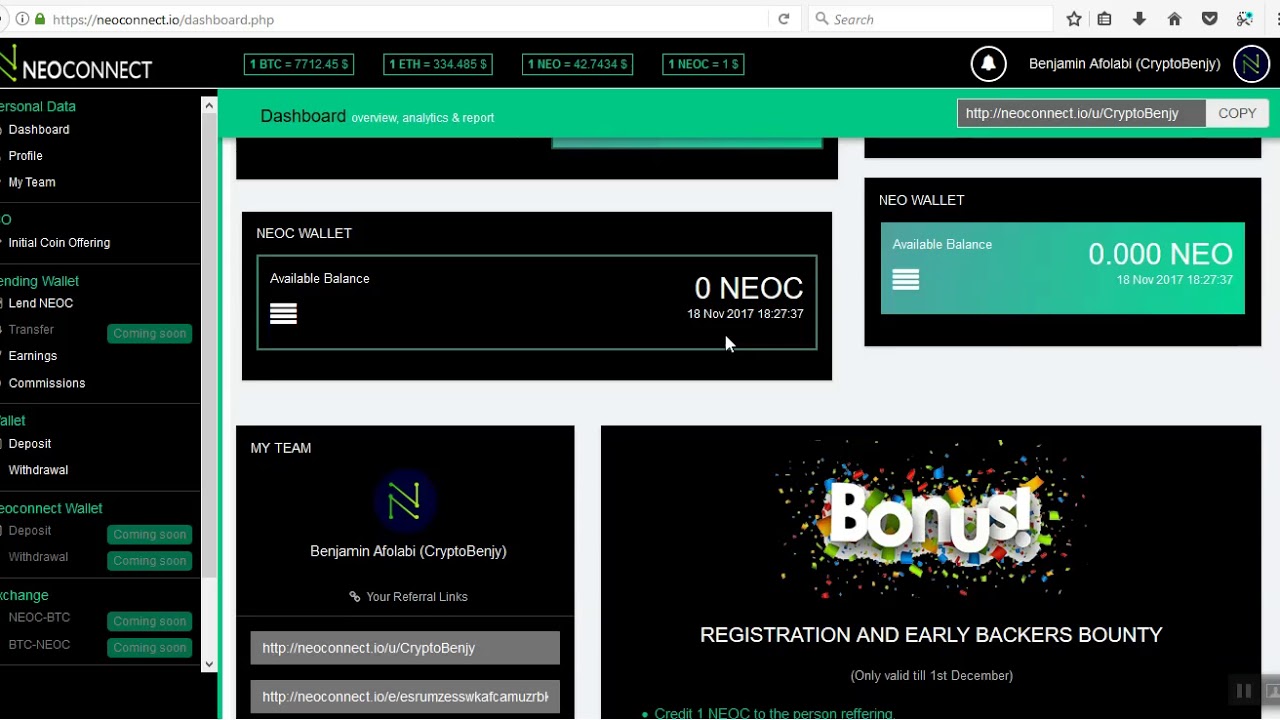Click Coming soon badge beside NEOC-BTC
The image size is (1280, 720).
(x=150, y=621)
